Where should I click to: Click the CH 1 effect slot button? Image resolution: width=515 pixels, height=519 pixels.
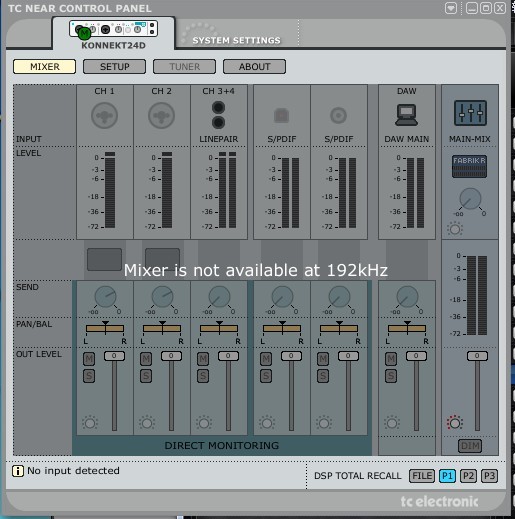click(104, 259)
